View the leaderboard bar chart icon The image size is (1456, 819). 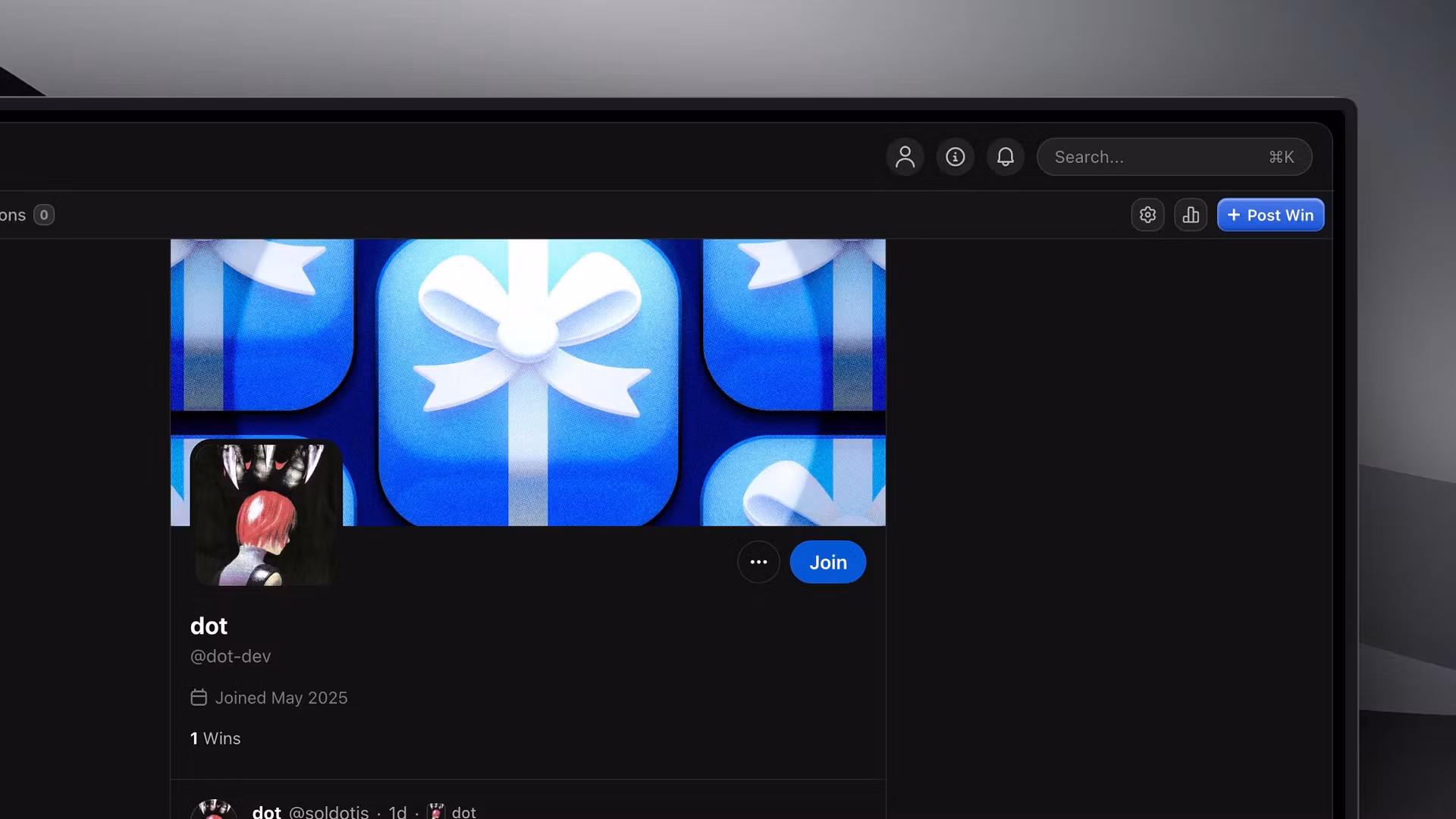pos(1190,215)
